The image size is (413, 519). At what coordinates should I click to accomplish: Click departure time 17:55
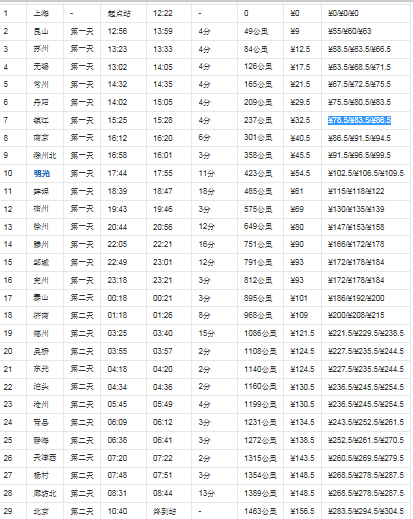coord(163,173)
